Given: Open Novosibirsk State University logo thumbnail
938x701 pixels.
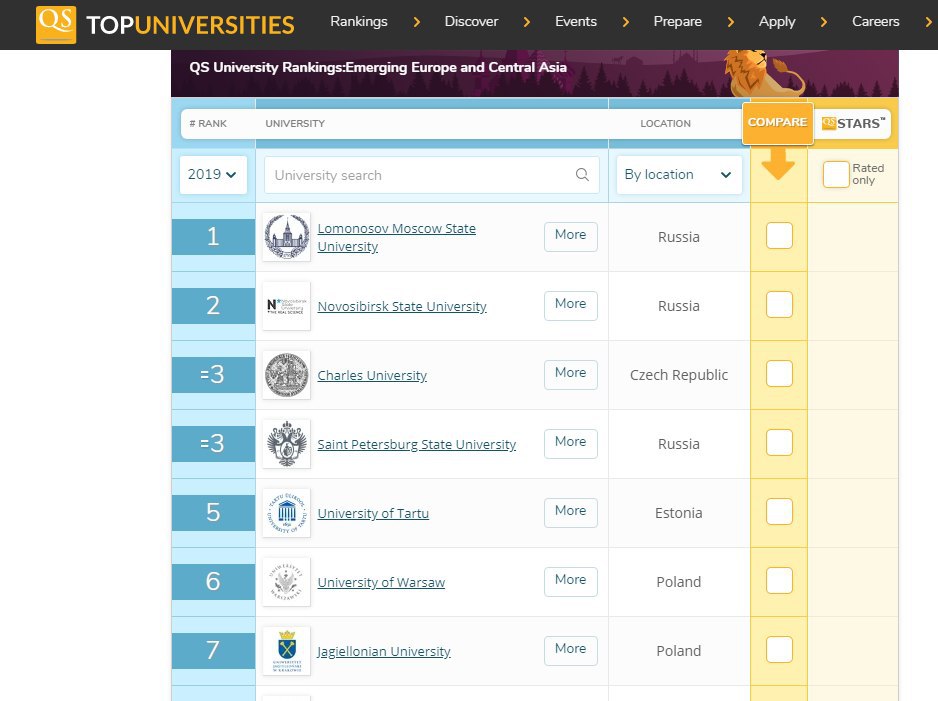Looking at the screenshot, I should point(287,306).
